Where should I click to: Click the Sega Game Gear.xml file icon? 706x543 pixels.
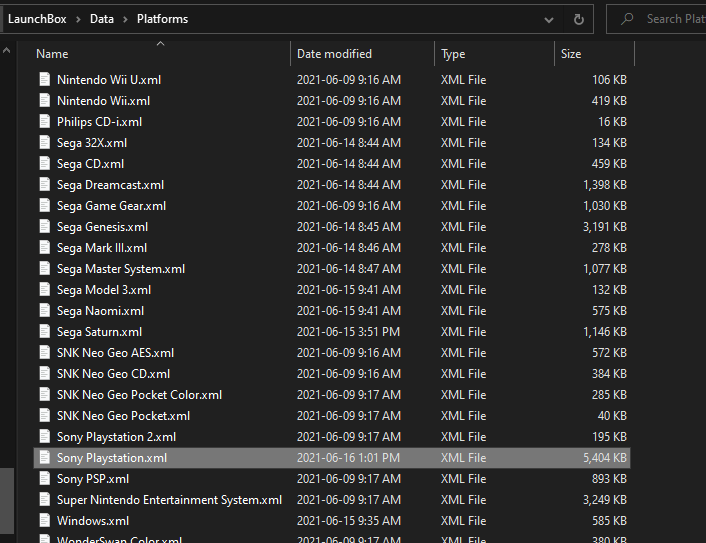tap(45, 206)
